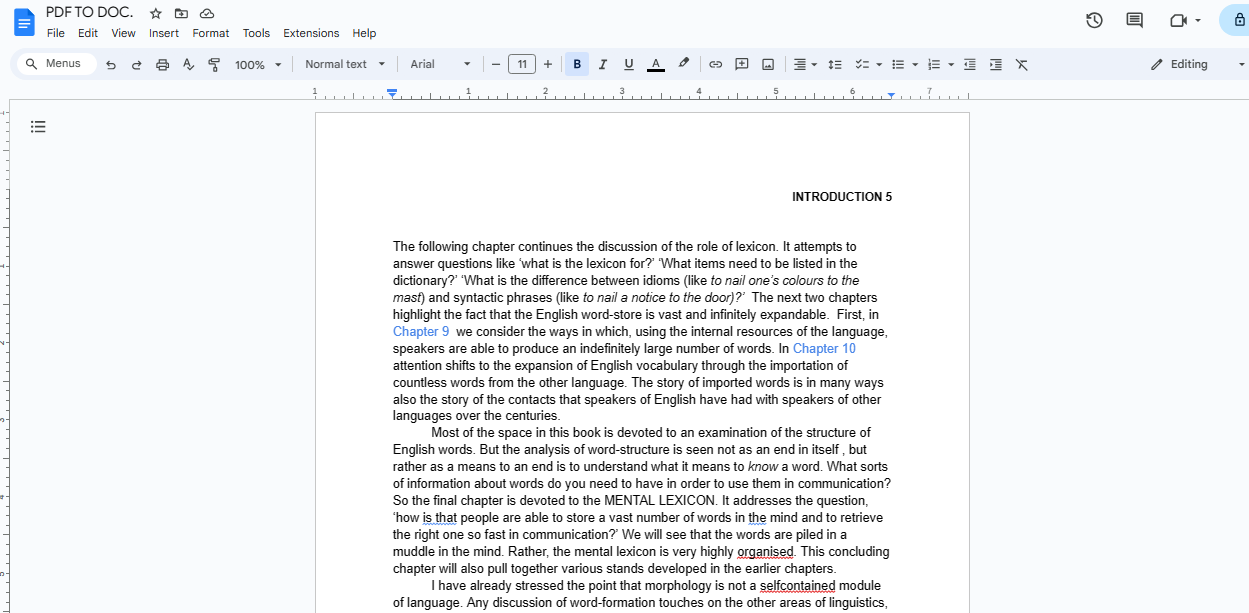Insert a link
1249x613 pixels.
(x=716, y=64)
